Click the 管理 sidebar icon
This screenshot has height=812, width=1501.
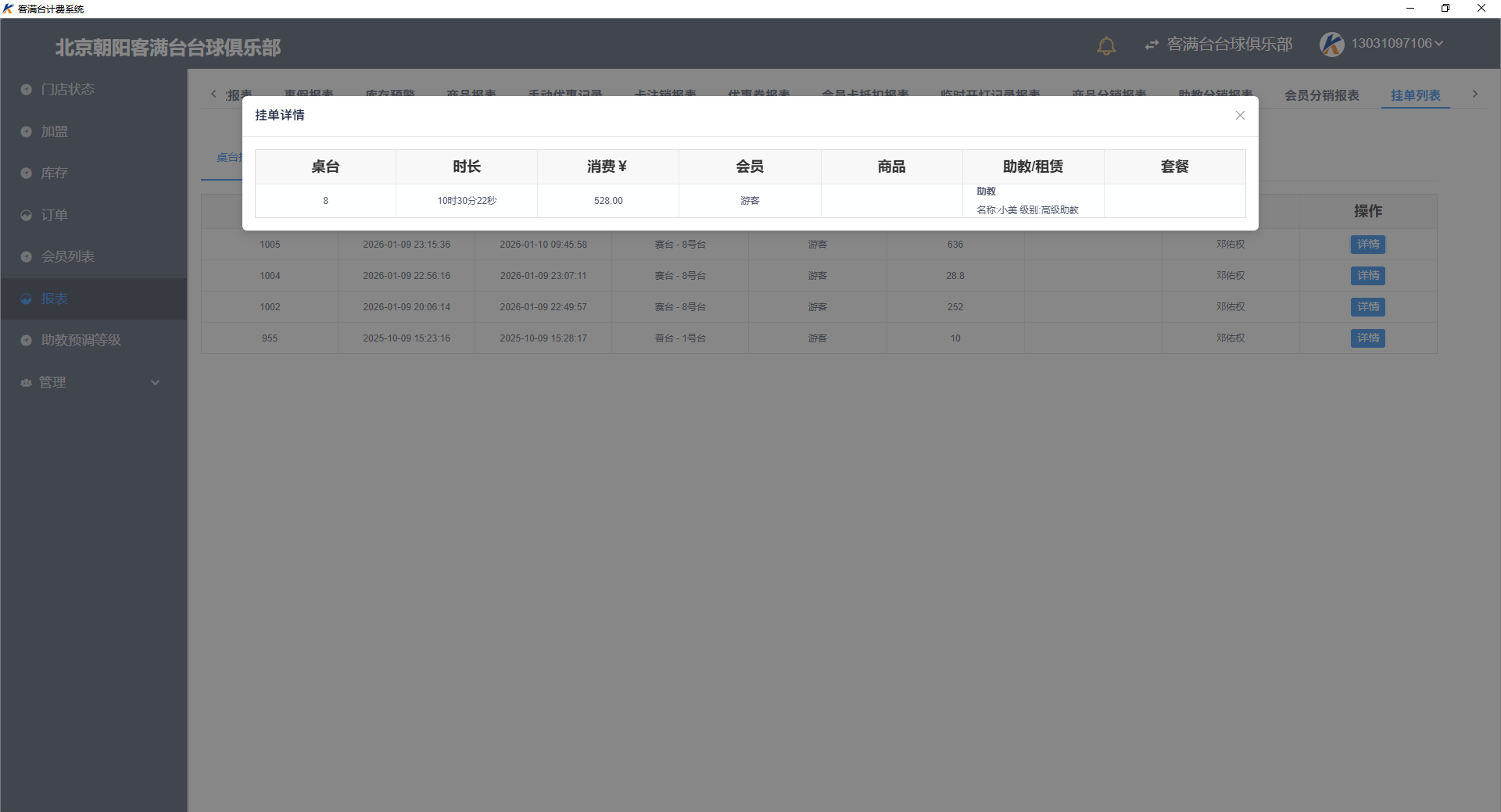point(26,382)
